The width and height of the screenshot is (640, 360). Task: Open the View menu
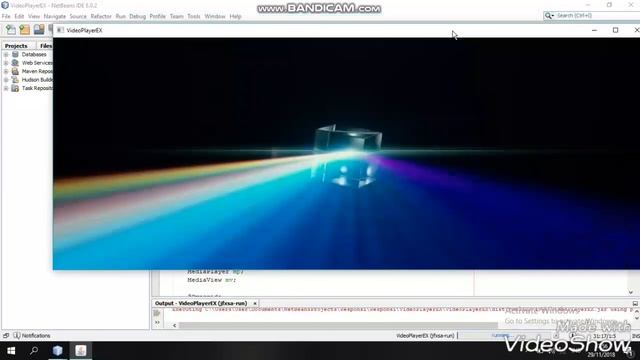34,16
